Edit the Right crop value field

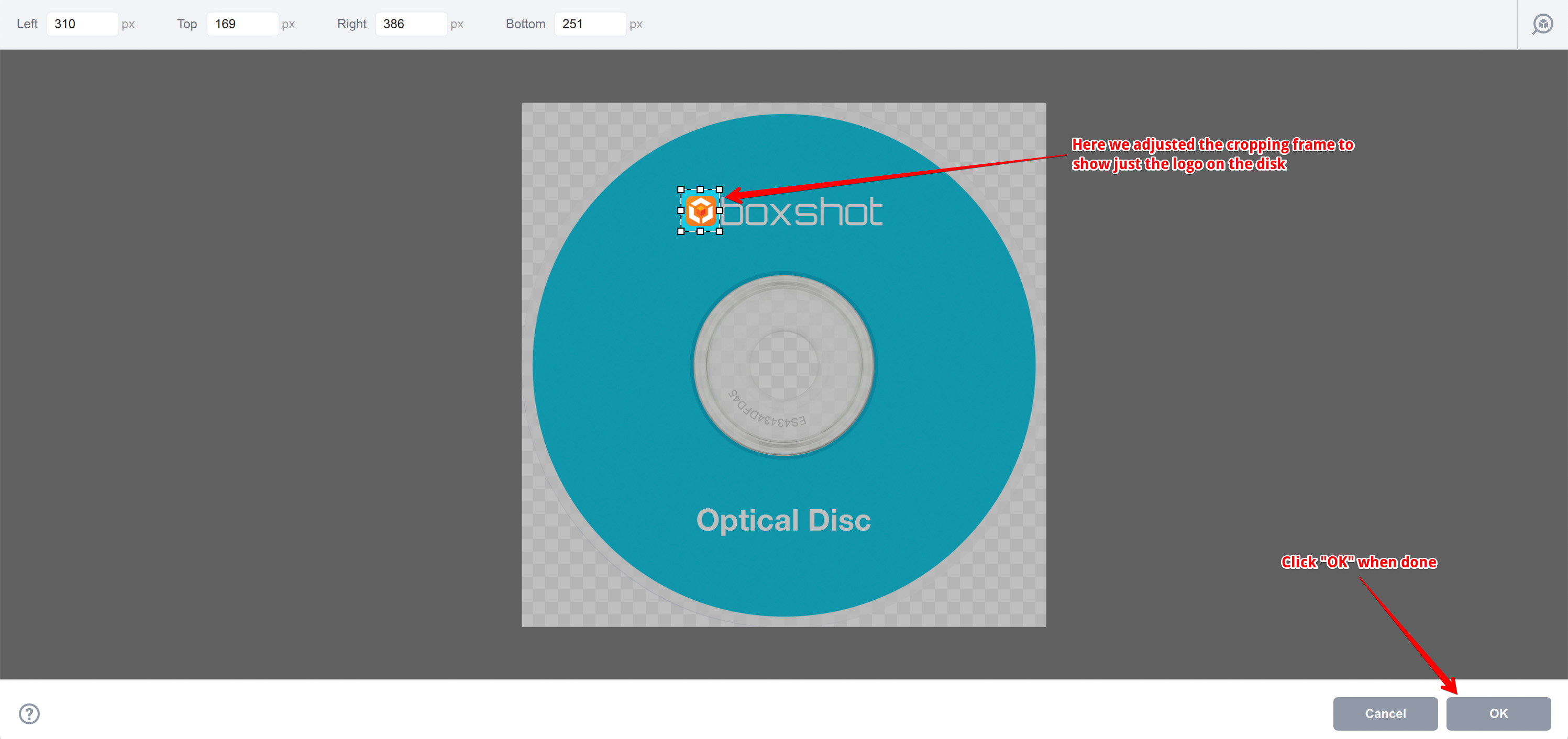[412, 24]
